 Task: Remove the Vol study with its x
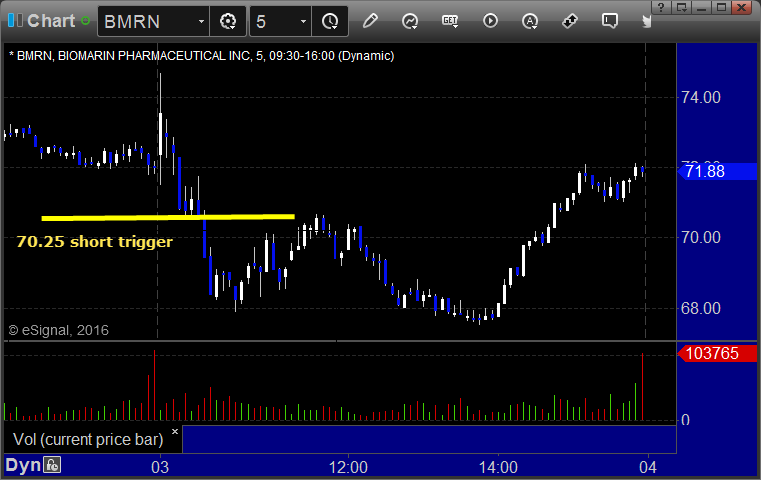(175, 431)
